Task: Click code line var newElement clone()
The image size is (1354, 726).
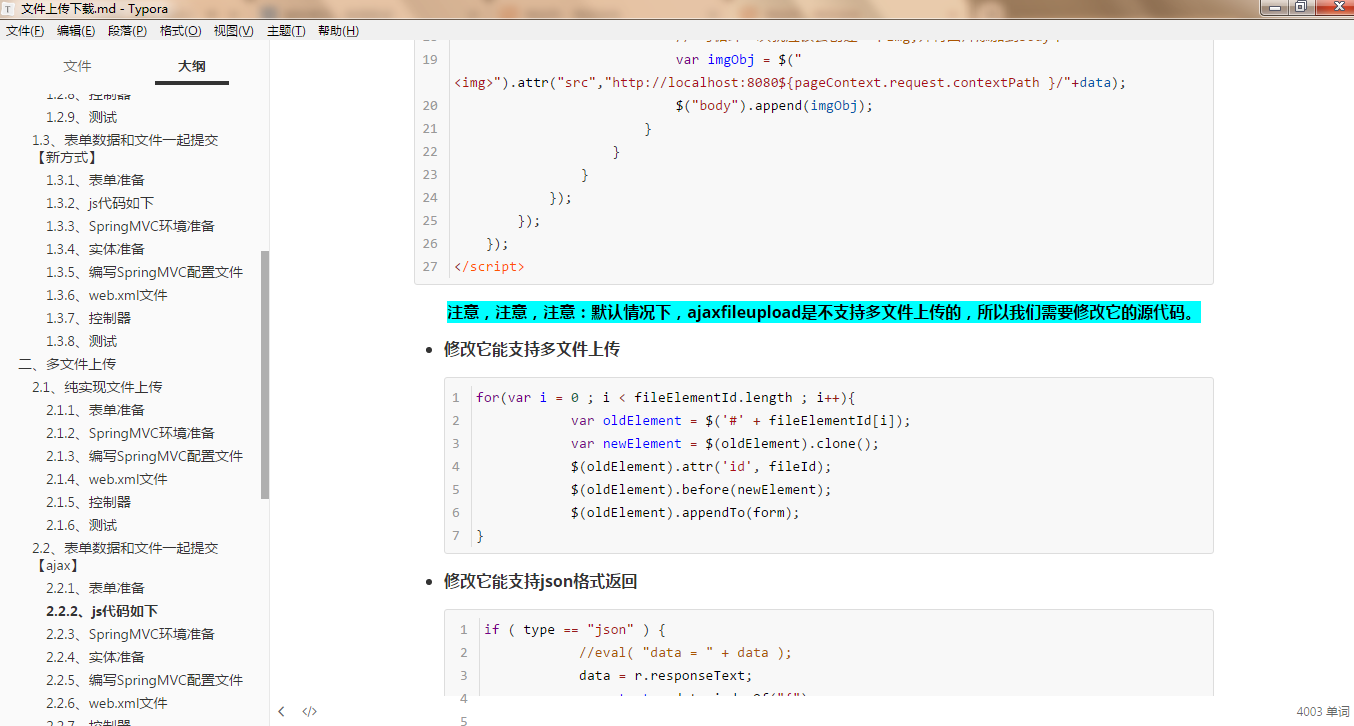Action: click(x=725, y=443)
